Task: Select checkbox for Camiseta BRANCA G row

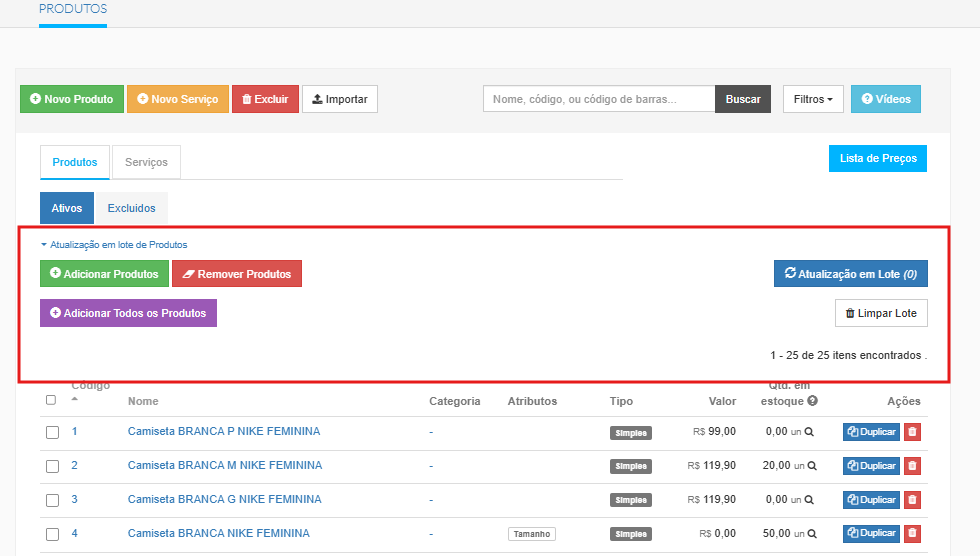Action: (x=53, y=500)
